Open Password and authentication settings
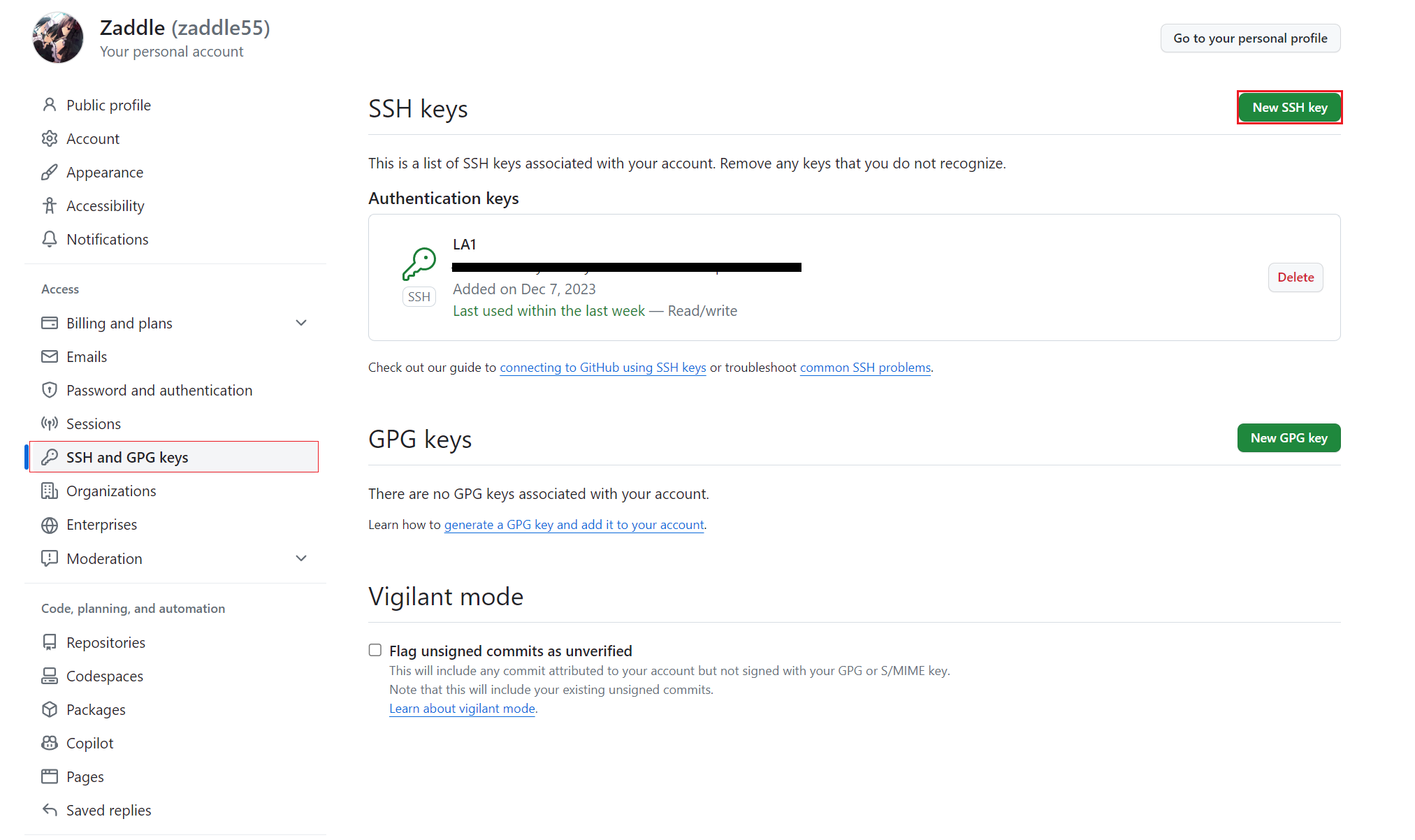 159,390
